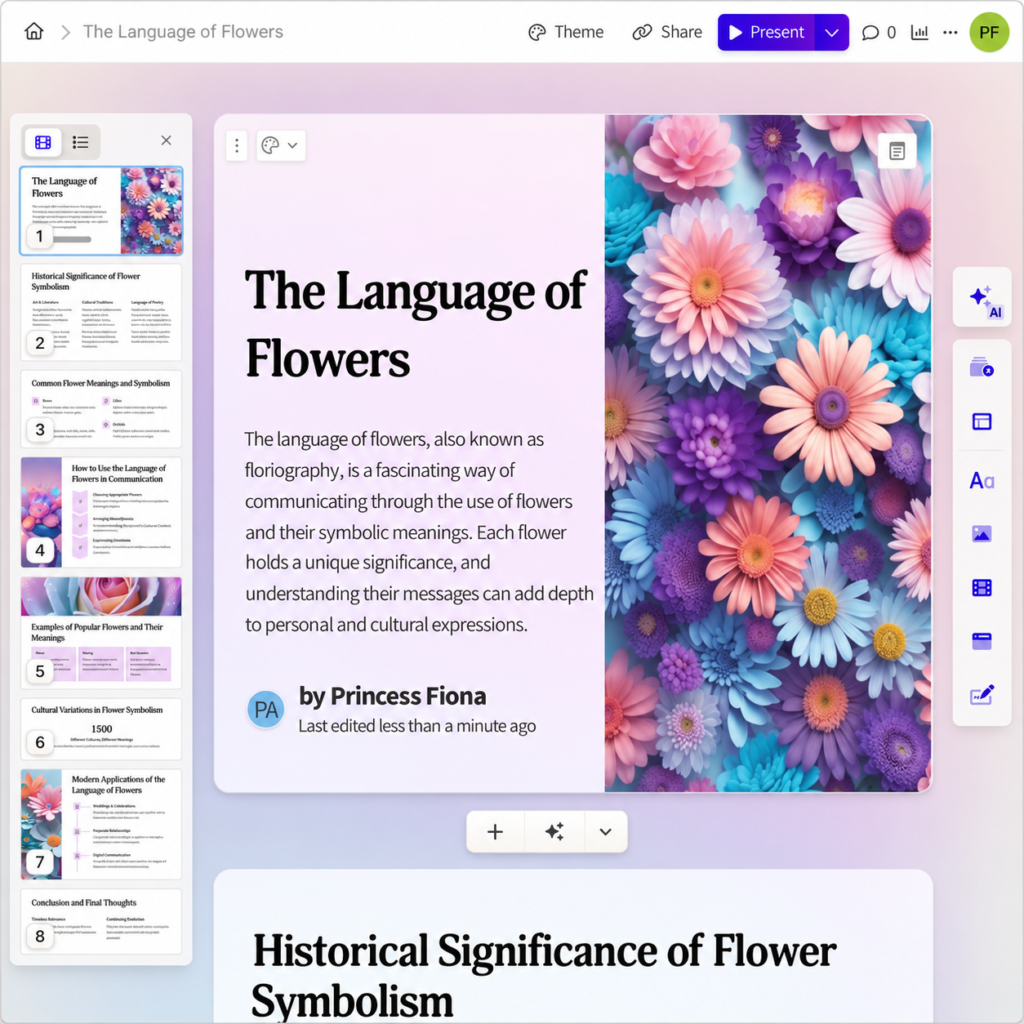
Task: Open the speaker notes icon on card
Action: [897, 152]
